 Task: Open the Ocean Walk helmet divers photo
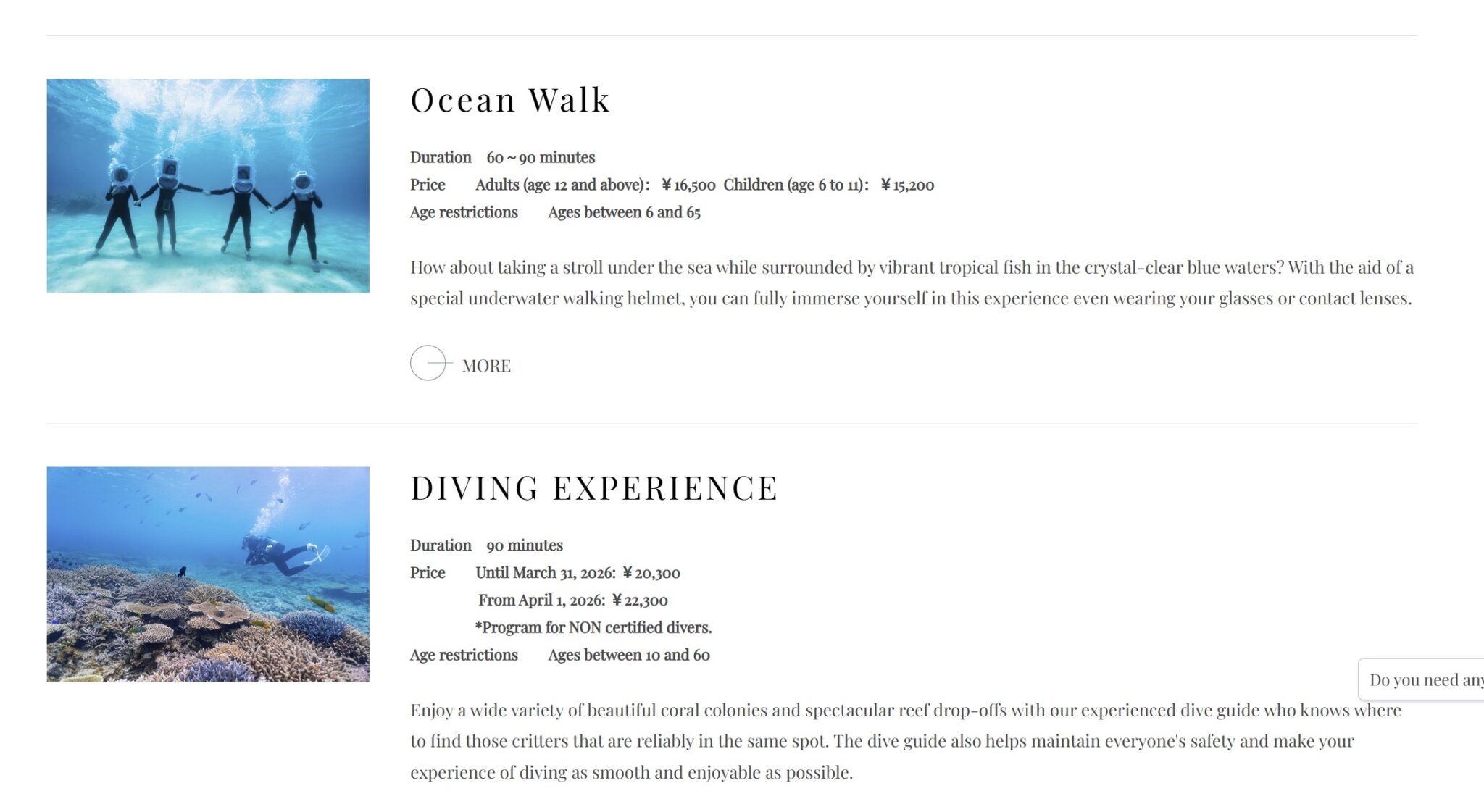click(x=208, y=185)
